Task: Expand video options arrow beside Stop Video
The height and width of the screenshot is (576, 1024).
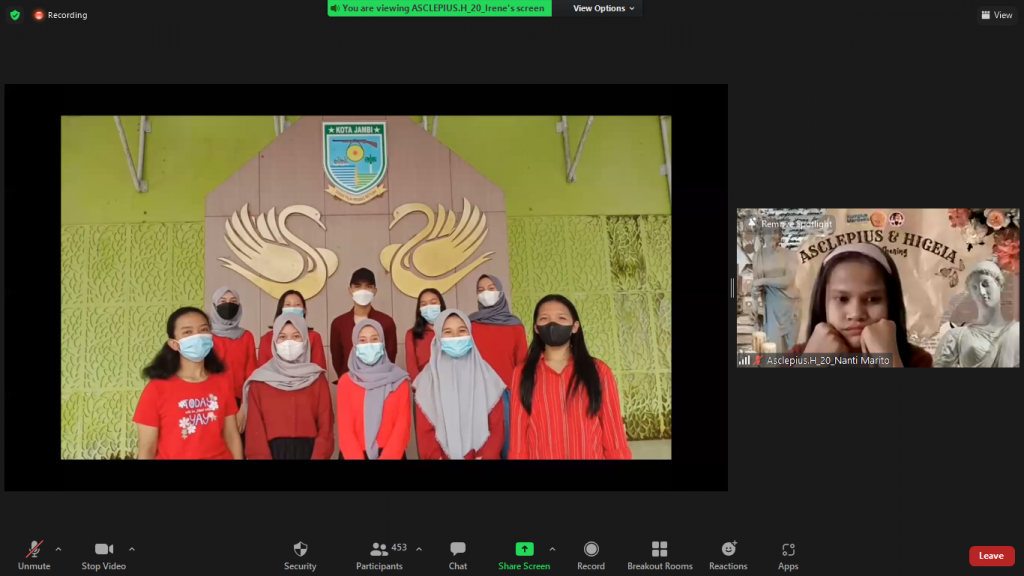Action: [132, 549]
